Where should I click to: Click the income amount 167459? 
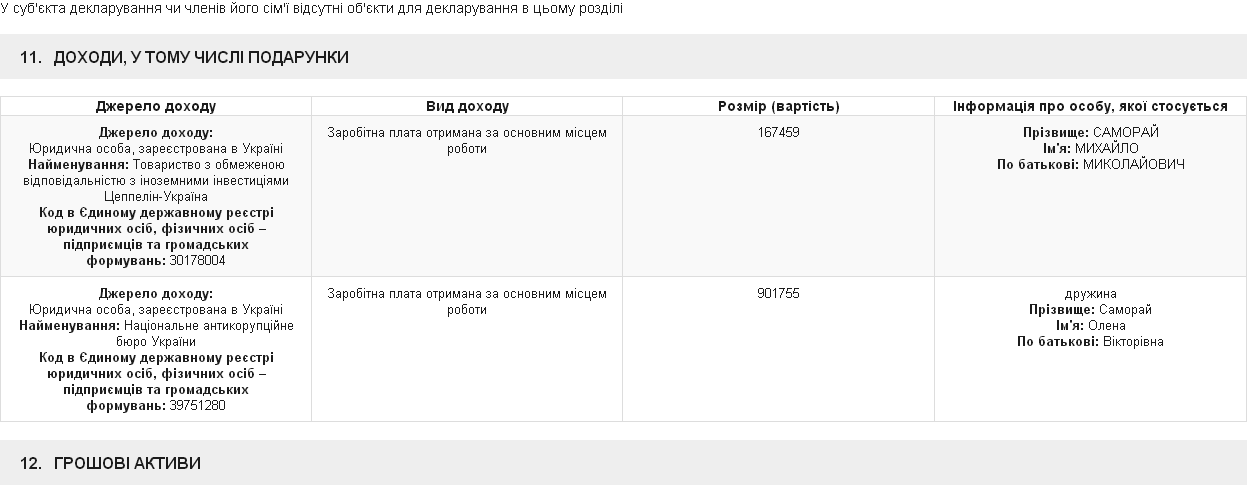pyautogui.click(x=778, y=132)
